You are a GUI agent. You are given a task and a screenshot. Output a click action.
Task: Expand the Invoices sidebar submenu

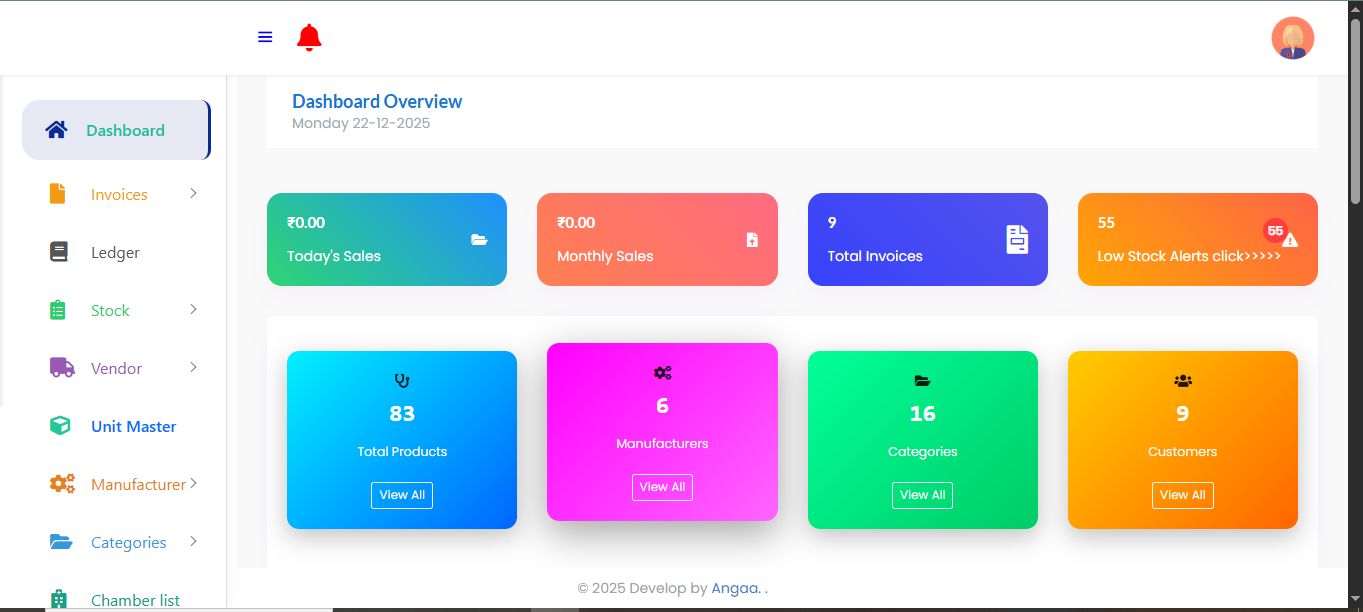pos(193,194)
